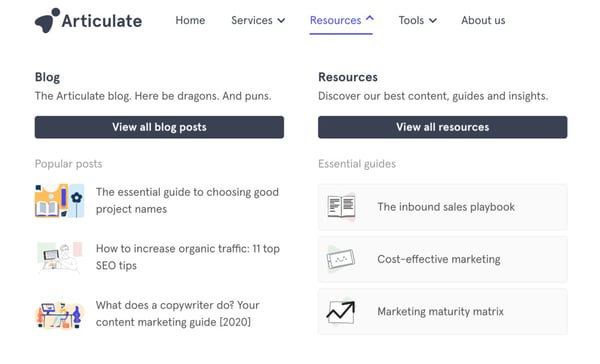Click the Popular posts label
This screenshot has height=364, width=600.
coord(68,164)
